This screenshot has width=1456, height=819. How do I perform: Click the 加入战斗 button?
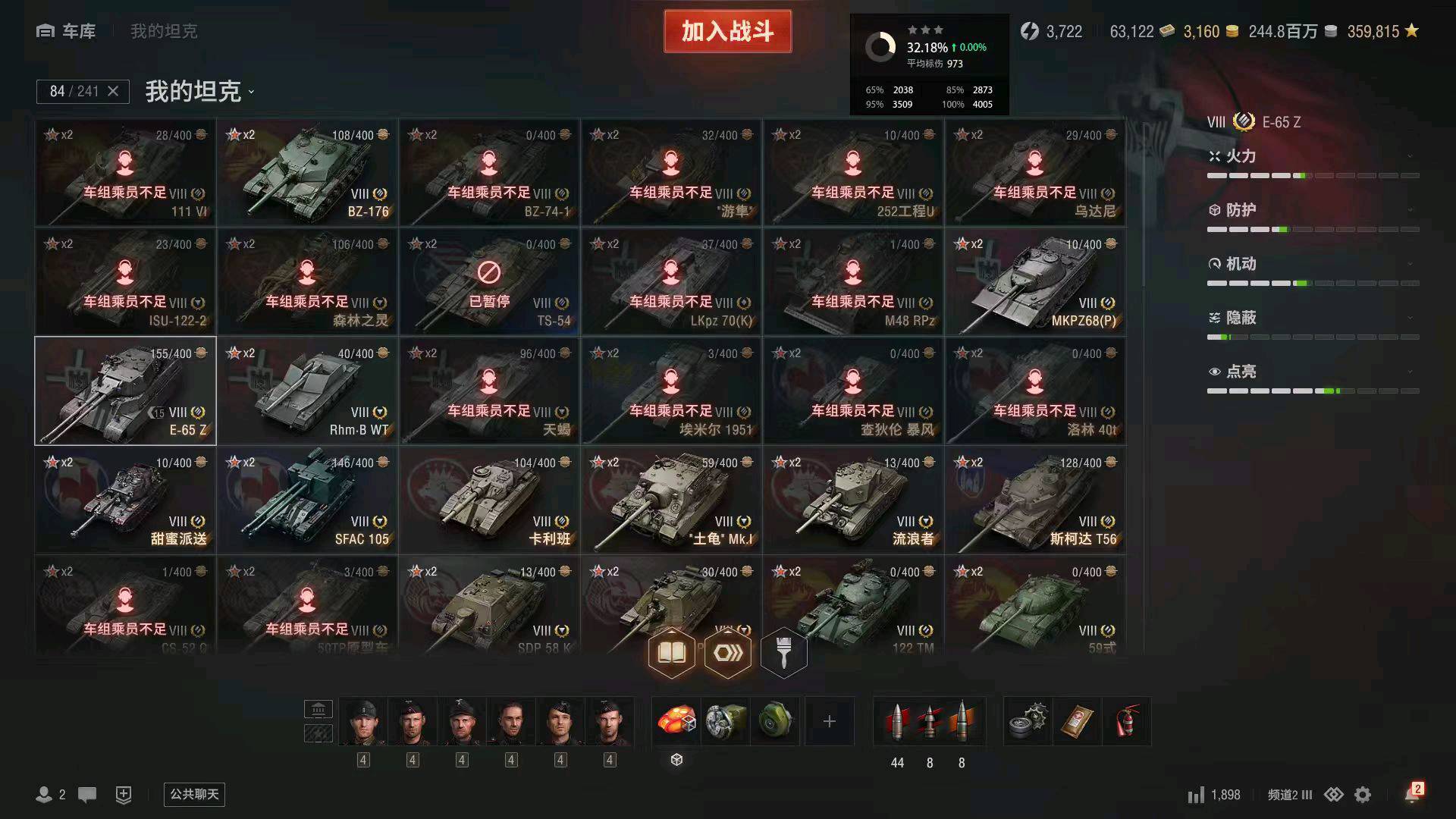tap(728, 31)
